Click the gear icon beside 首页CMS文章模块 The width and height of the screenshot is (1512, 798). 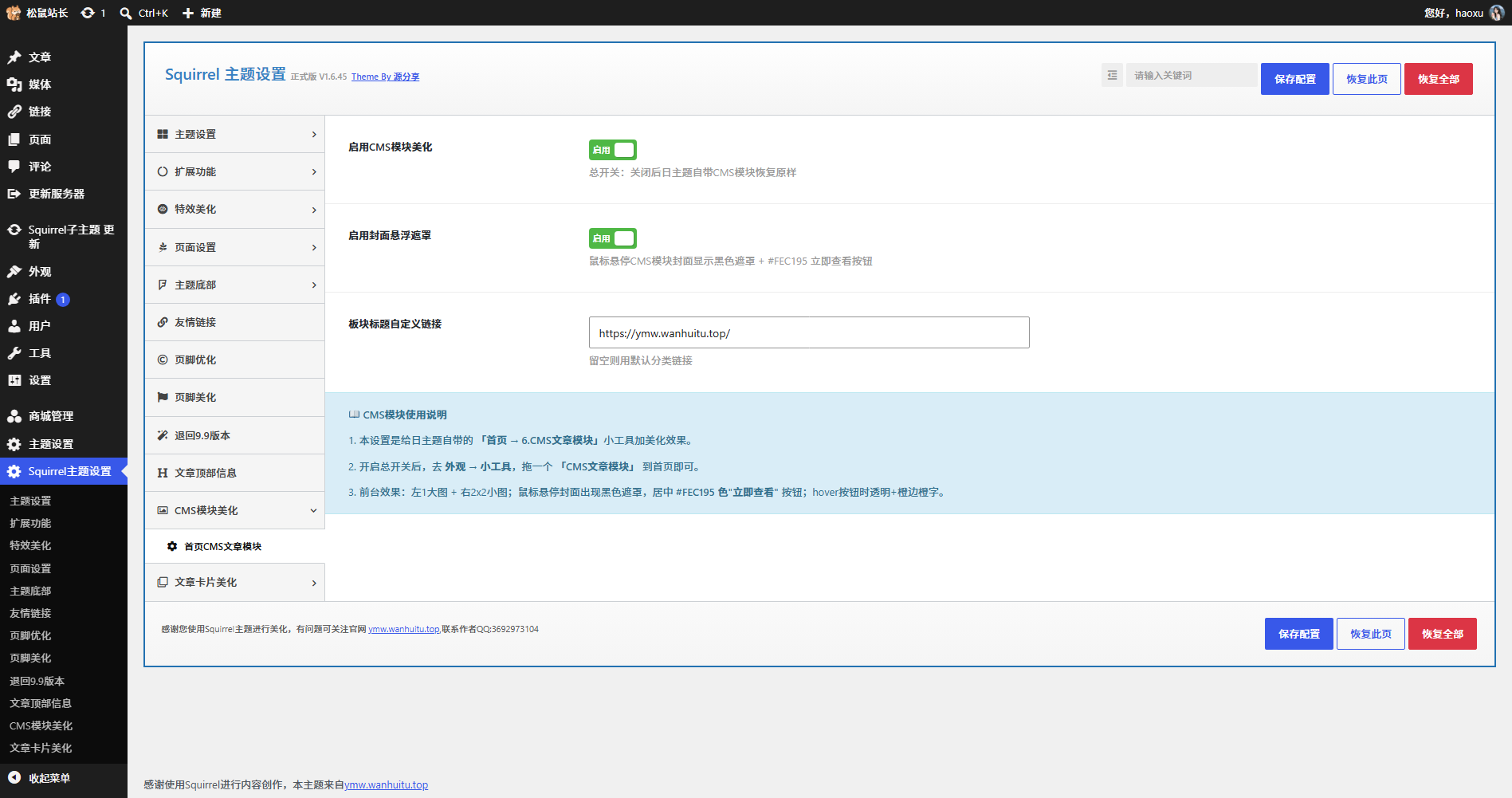pyautogui.click(x=172, y=546)
